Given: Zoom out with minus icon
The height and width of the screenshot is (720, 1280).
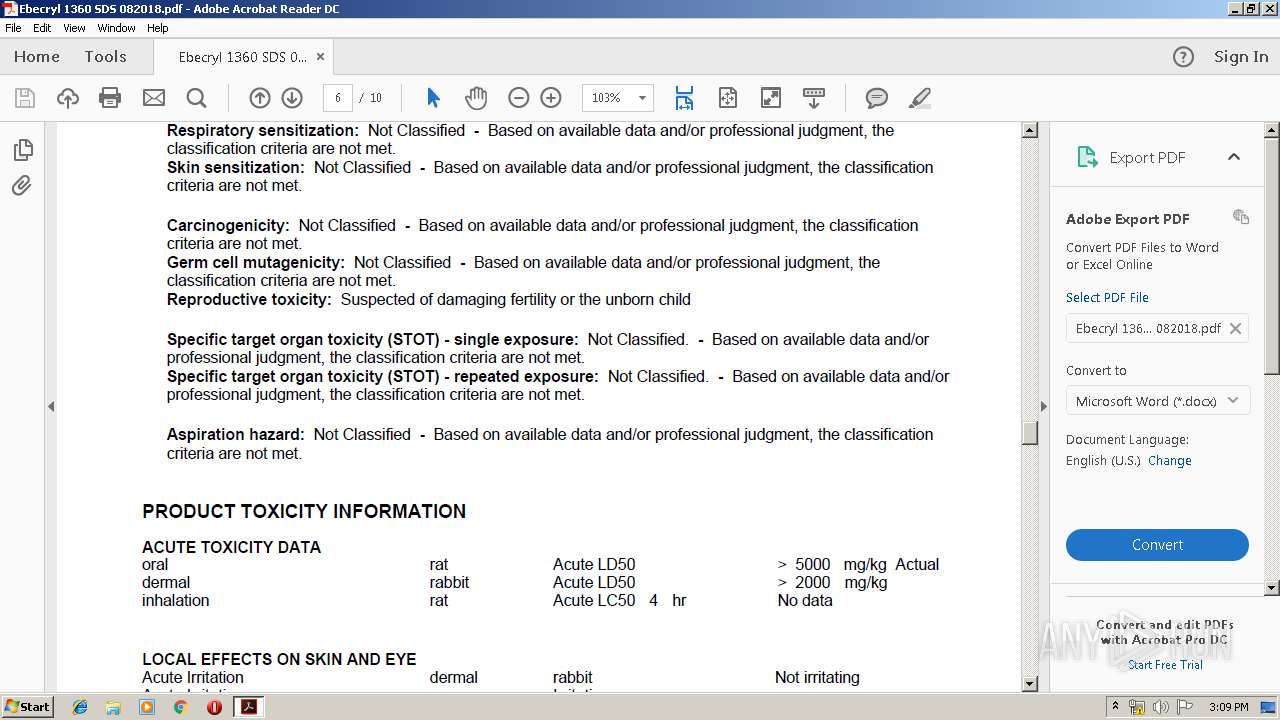Looking at the screenshot, I should (518, 98).
